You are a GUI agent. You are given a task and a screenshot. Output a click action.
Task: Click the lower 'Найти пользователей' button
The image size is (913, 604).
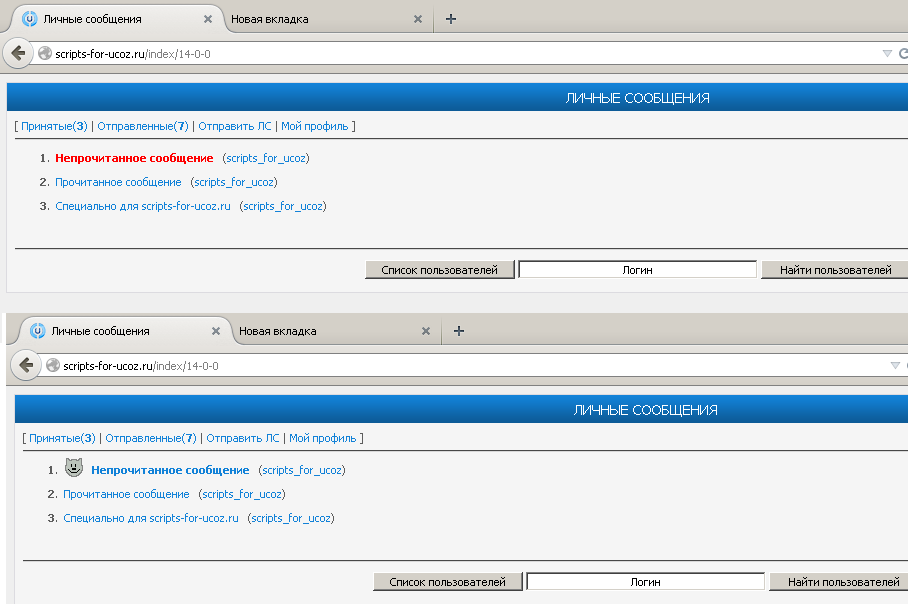pos(842,582)
